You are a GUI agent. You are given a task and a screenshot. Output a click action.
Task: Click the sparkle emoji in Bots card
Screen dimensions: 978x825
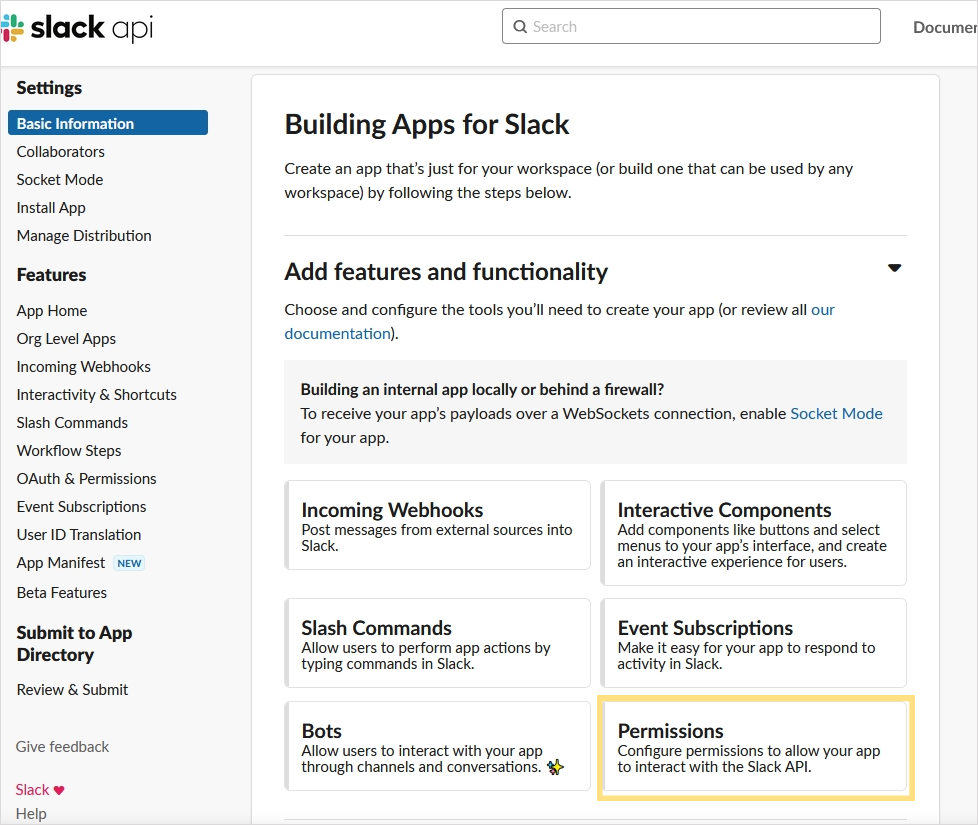[x=555, y=767]
